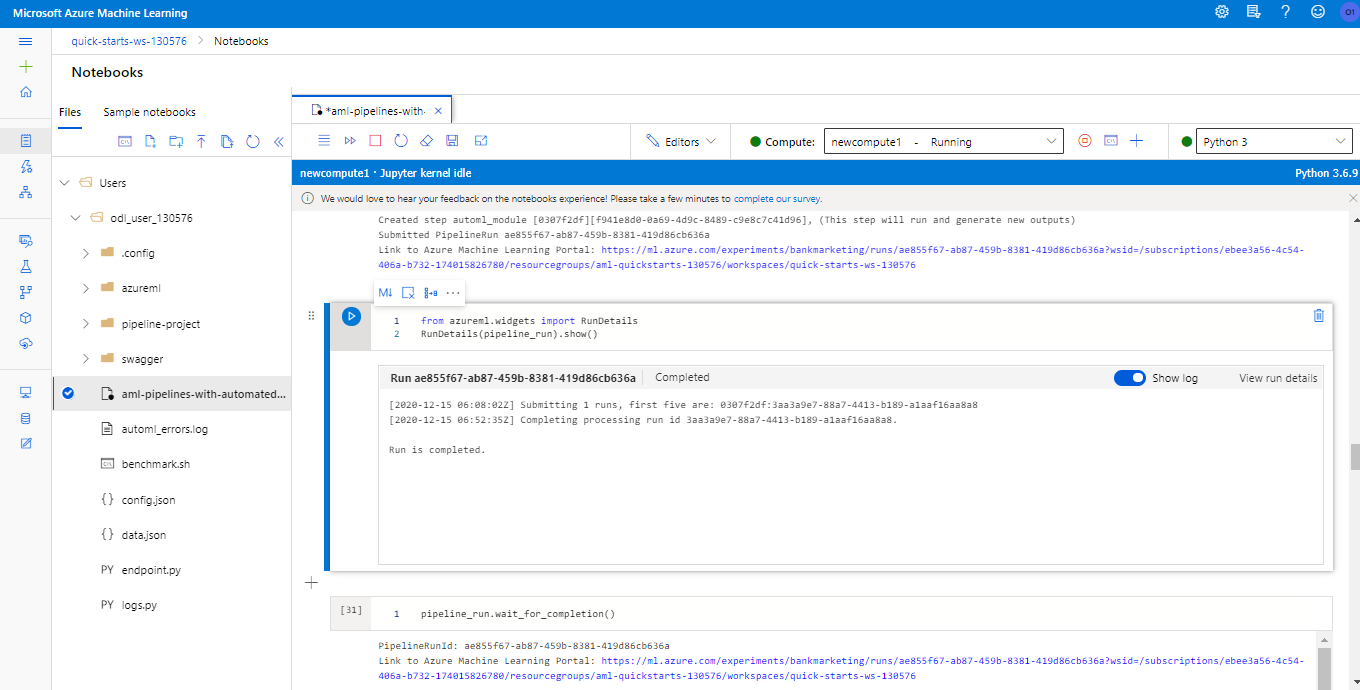Expand the pipeline-project folder
Screen dimensions: 1360x690
click(86, 324)
